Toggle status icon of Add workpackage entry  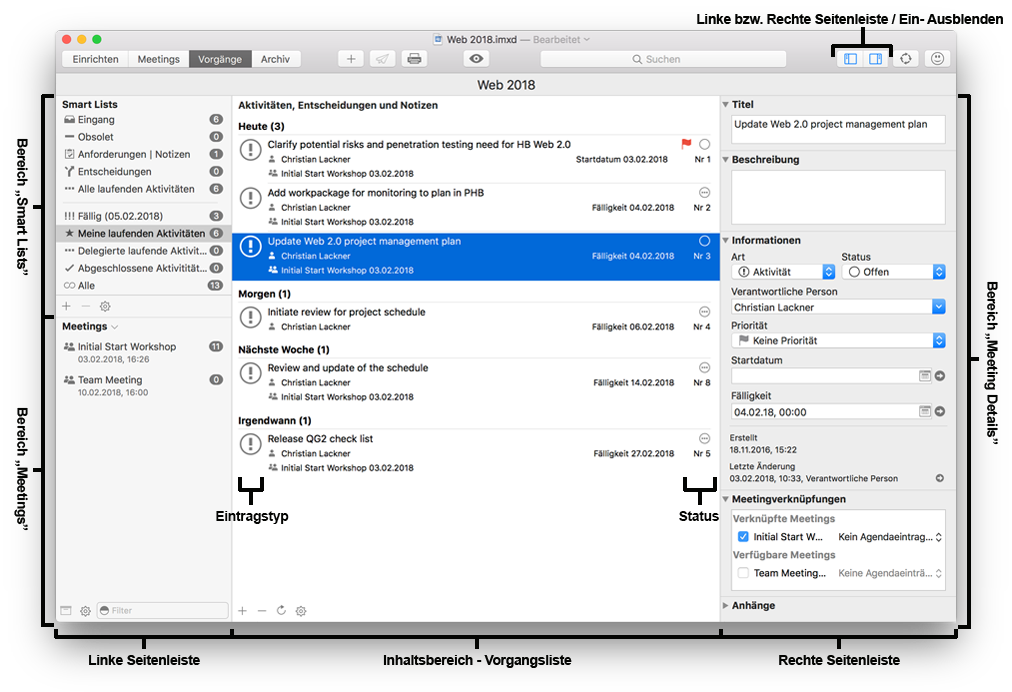click(x=705, y=192)
